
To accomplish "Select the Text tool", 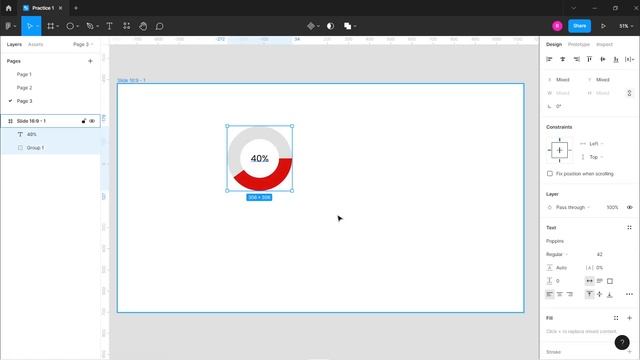I will point(109,26).
